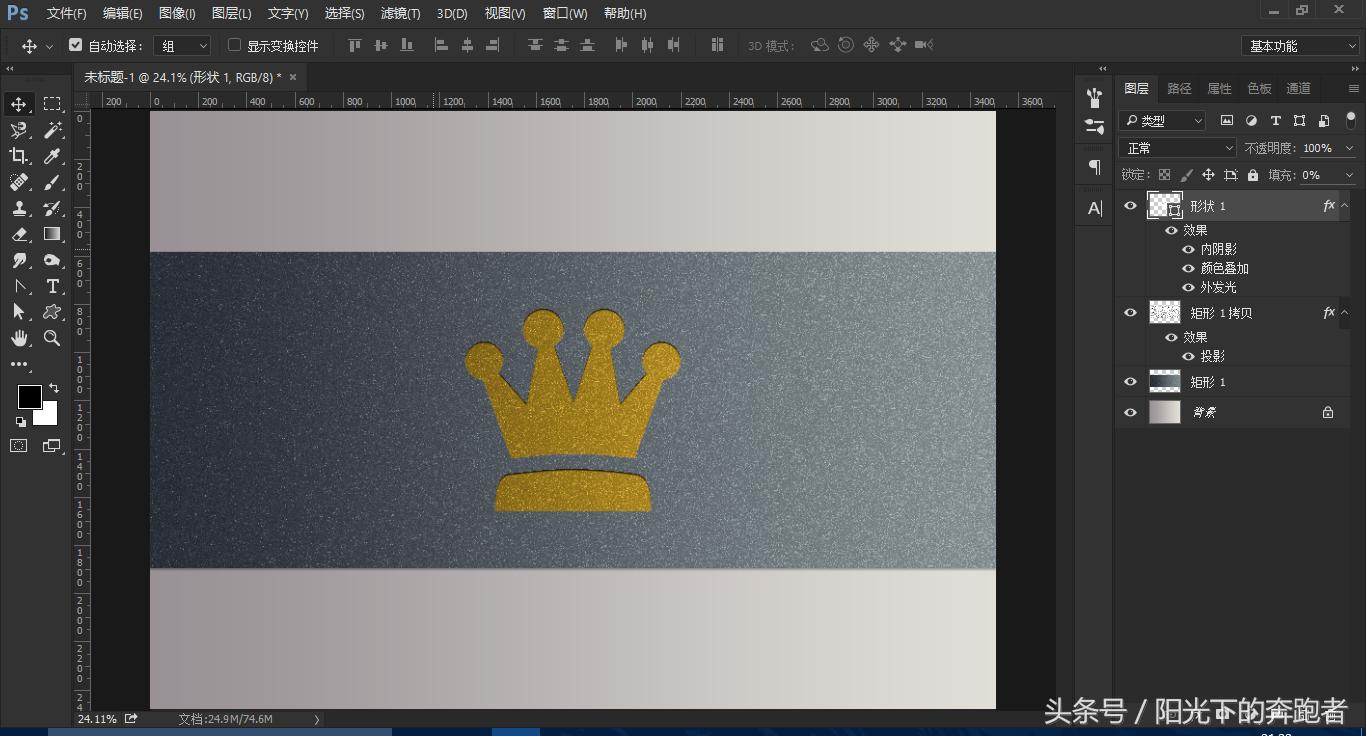Switch to the 通道 tab
The width and height of the screenshot is (1366, 736).
pos(1298,89)
